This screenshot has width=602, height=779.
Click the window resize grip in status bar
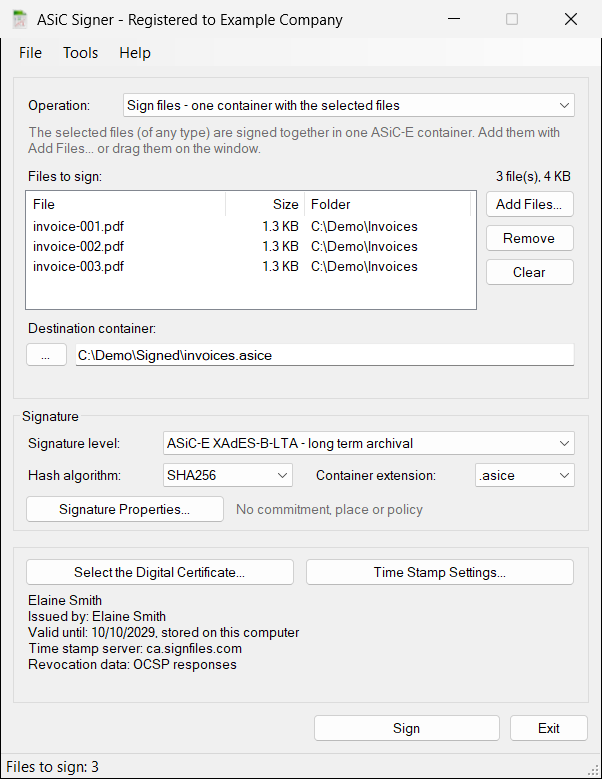pos(593,770)
